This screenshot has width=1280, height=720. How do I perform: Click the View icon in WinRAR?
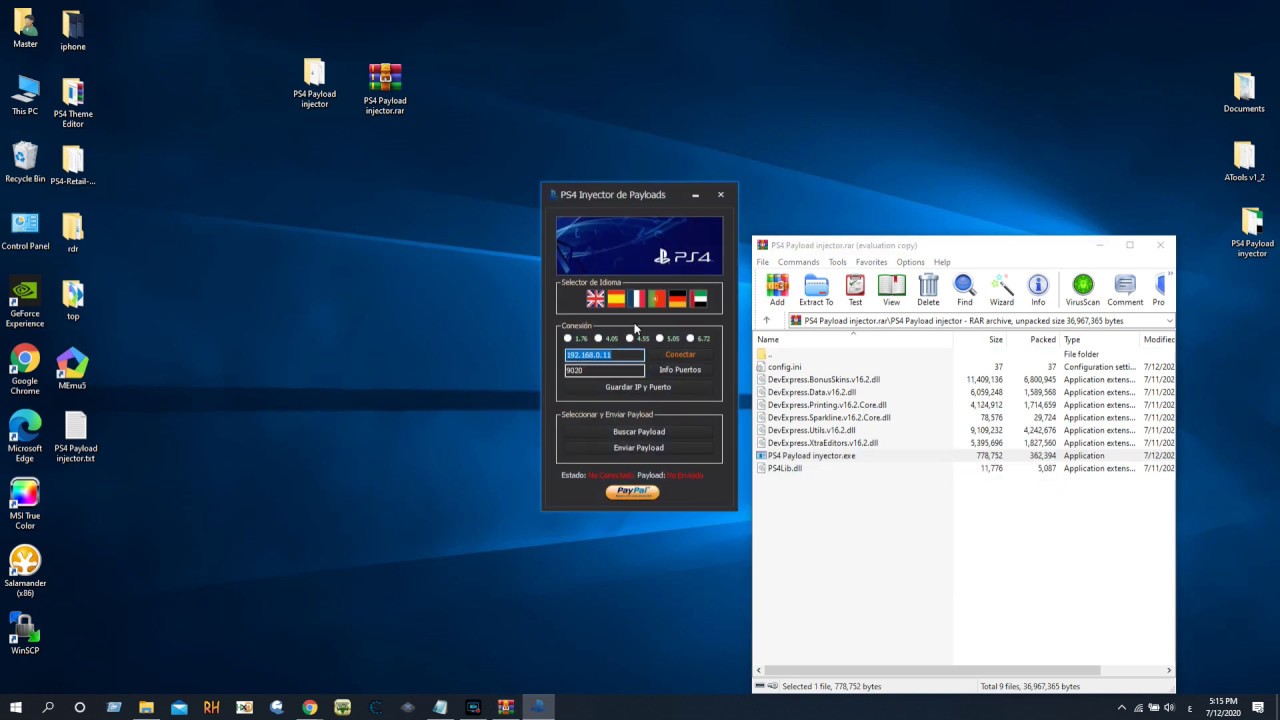[891, 290]
